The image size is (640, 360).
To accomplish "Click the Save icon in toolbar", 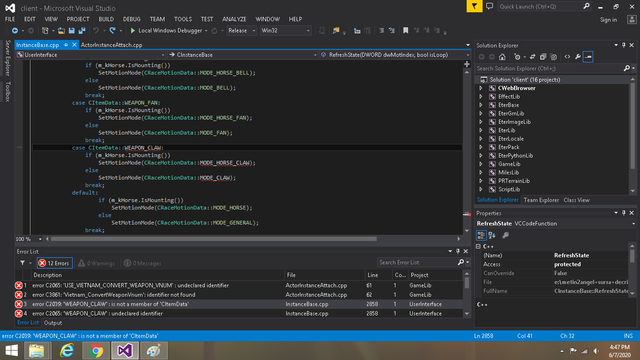I will pos(71,31).
